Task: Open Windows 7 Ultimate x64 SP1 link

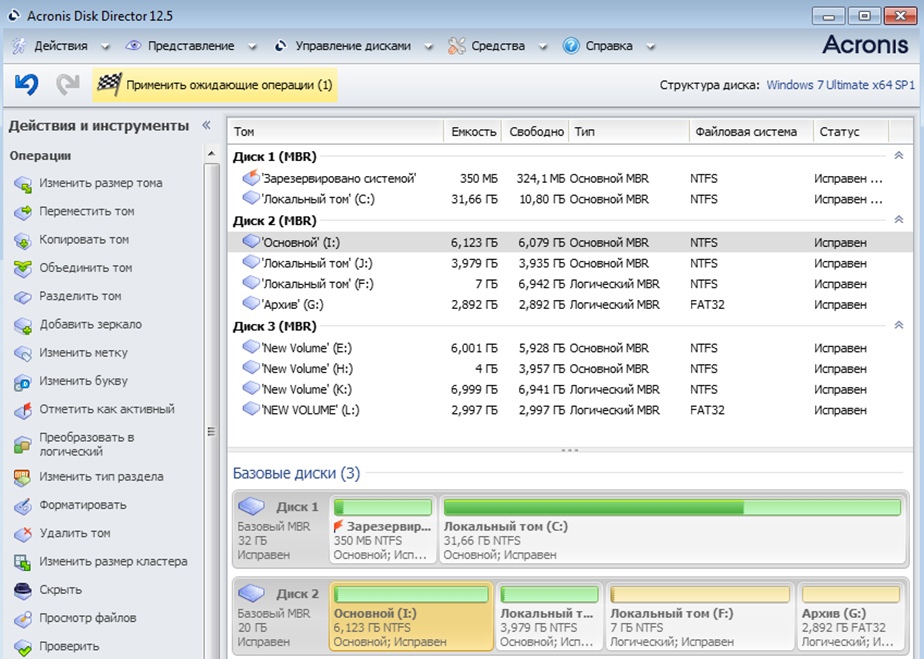Action: pyautogui.click(x=840, y=85)
